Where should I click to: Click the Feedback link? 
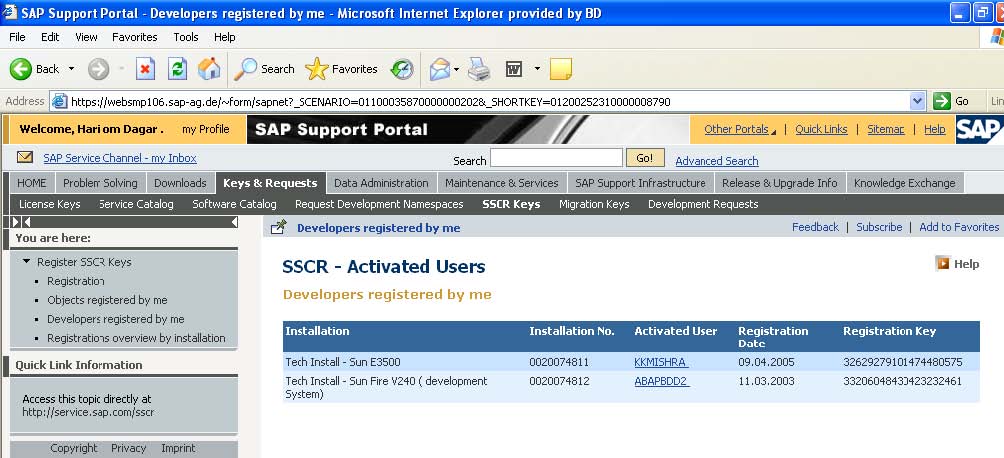815,227
